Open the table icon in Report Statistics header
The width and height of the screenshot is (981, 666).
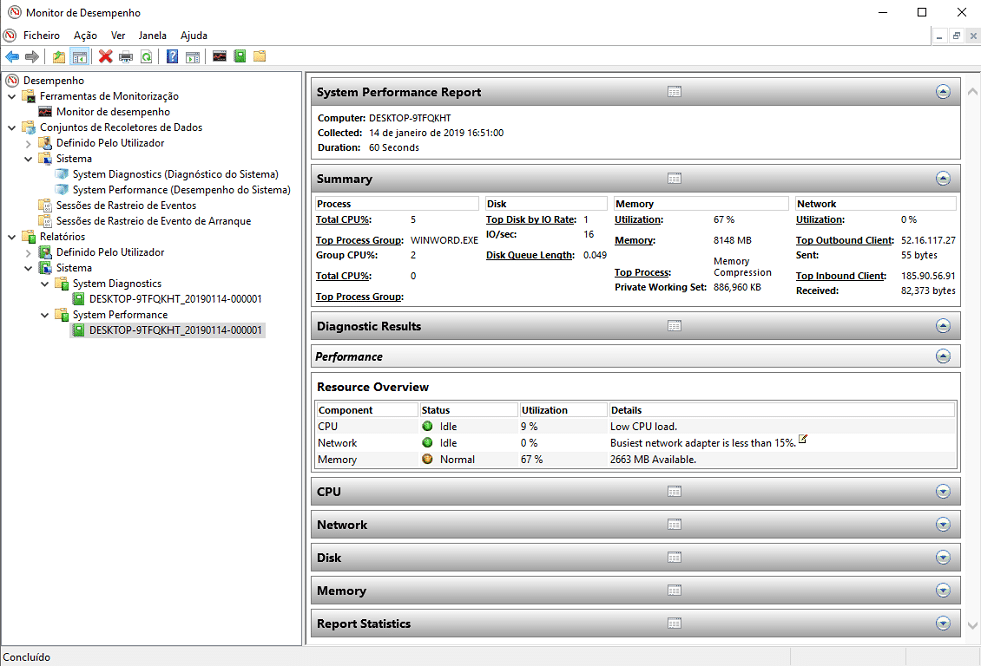coord(674,623)
